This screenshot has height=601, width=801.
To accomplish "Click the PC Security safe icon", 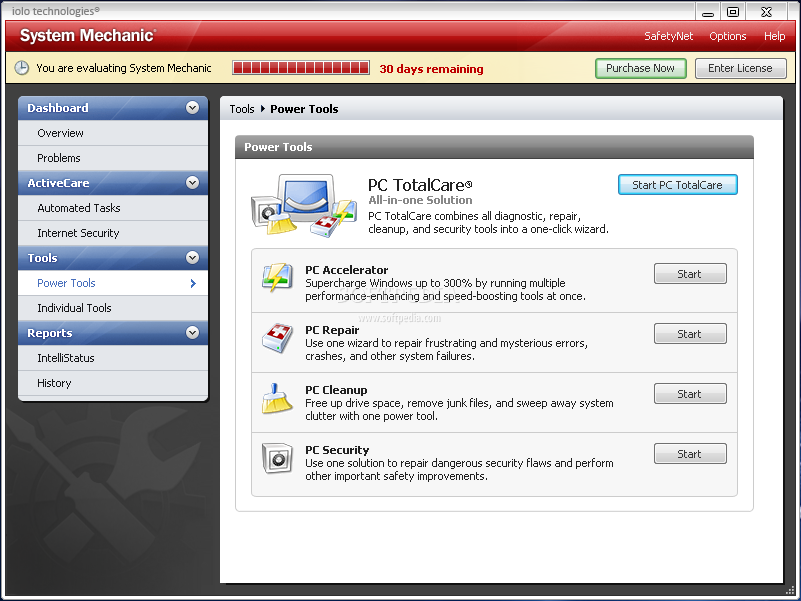I will 277,458.
